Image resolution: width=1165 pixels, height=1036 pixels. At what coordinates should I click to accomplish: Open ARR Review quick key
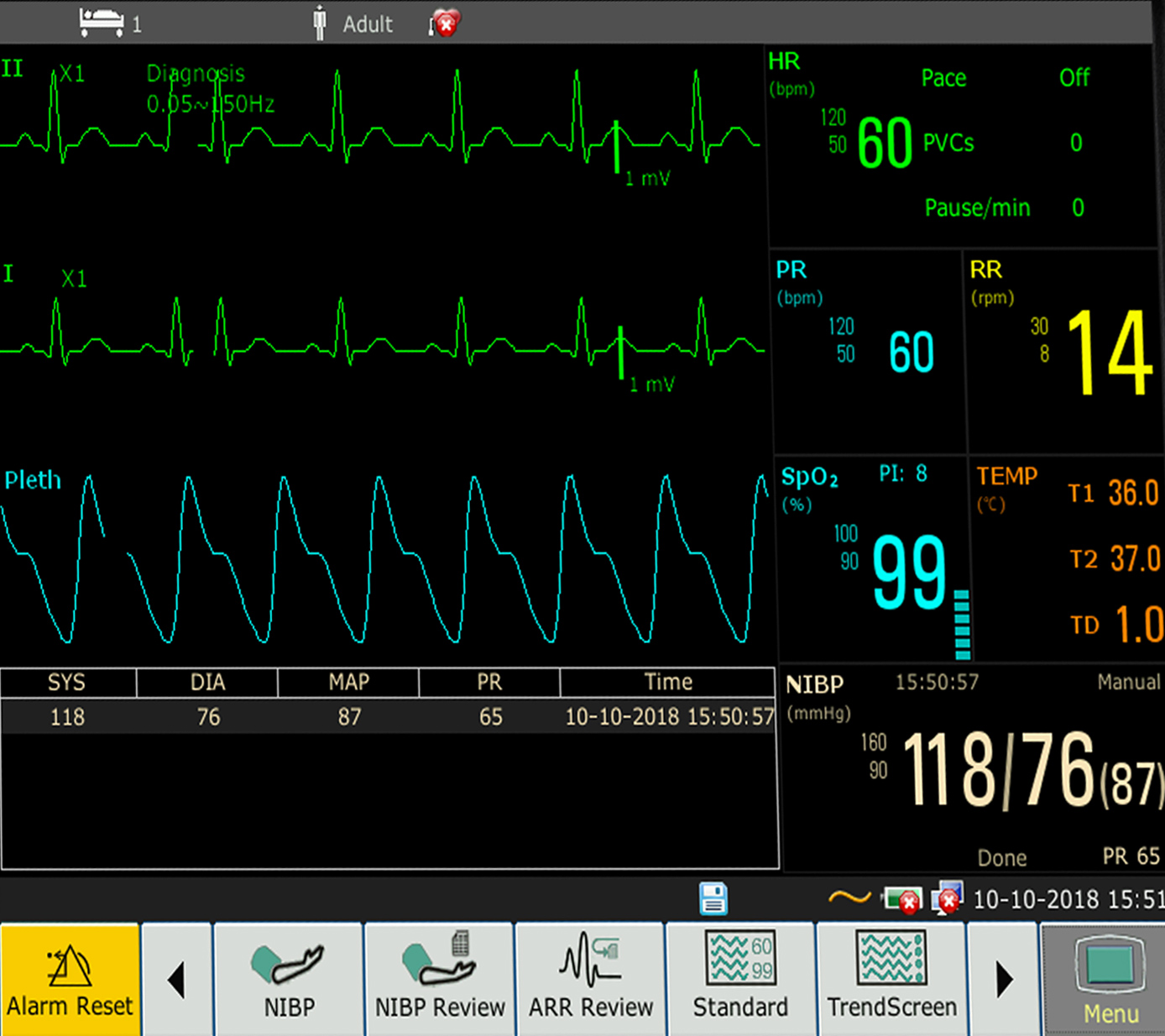pyautogui.click(x=590, y=980)
